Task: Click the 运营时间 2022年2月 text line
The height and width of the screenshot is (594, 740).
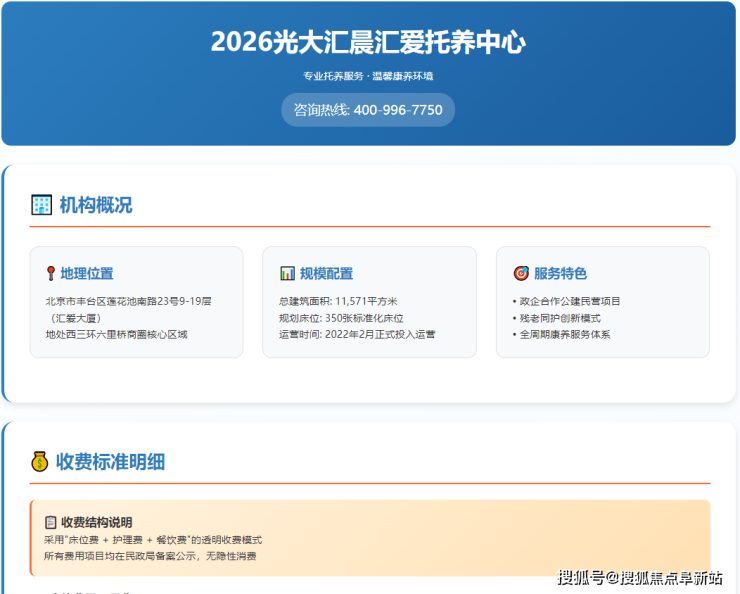Action: [356, 334]
